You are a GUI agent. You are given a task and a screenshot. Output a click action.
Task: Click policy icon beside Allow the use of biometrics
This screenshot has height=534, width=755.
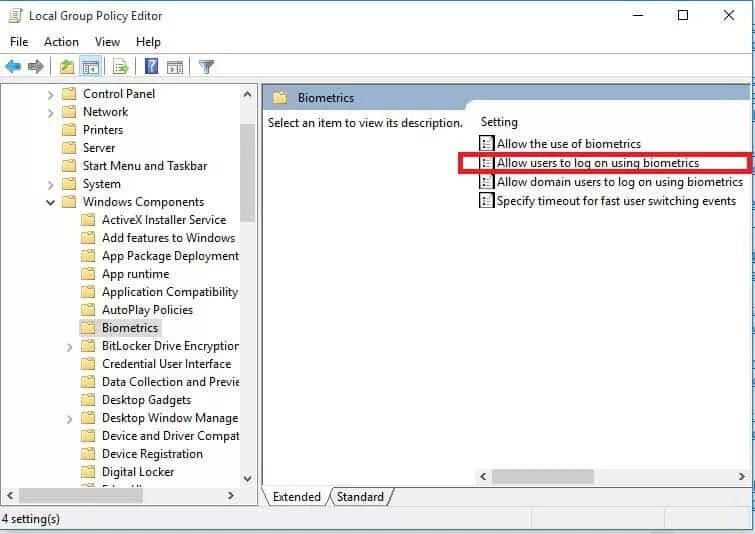click(x=486, y=143)
